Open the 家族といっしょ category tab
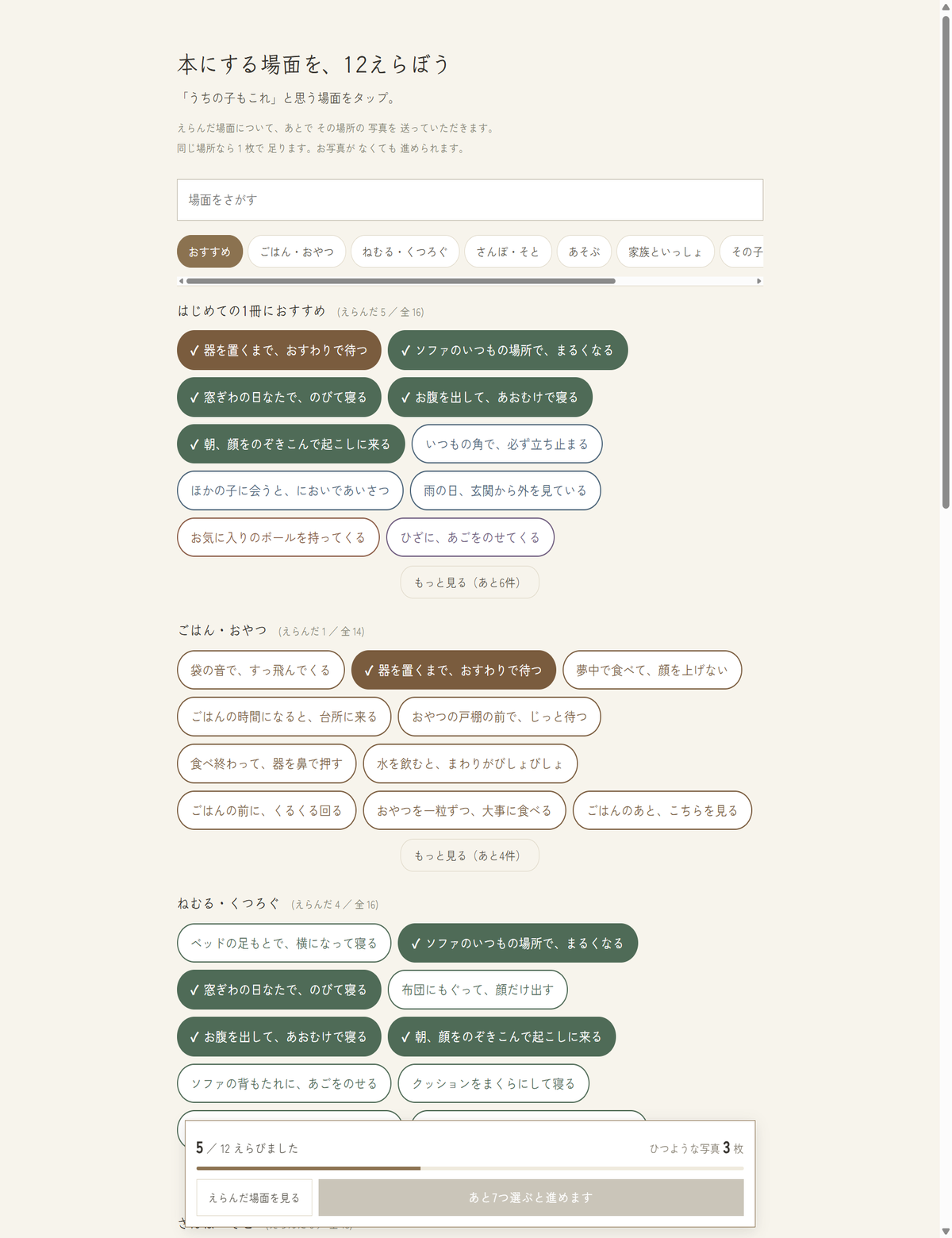Image resolution: width=952 pixels, height=1238 pixels. (665, 252)
